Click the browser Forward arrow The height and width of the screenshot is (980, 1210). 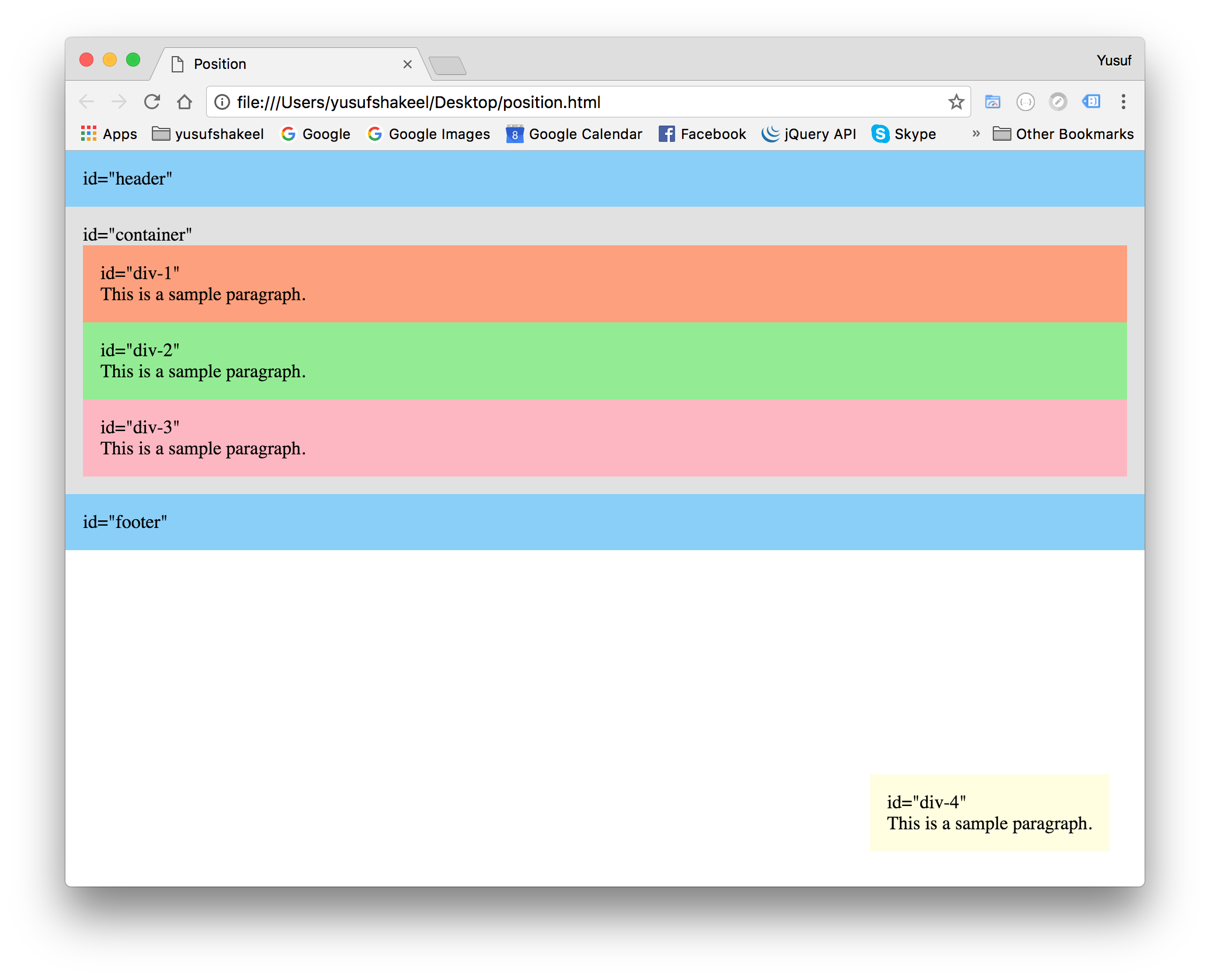click(119, 102)
